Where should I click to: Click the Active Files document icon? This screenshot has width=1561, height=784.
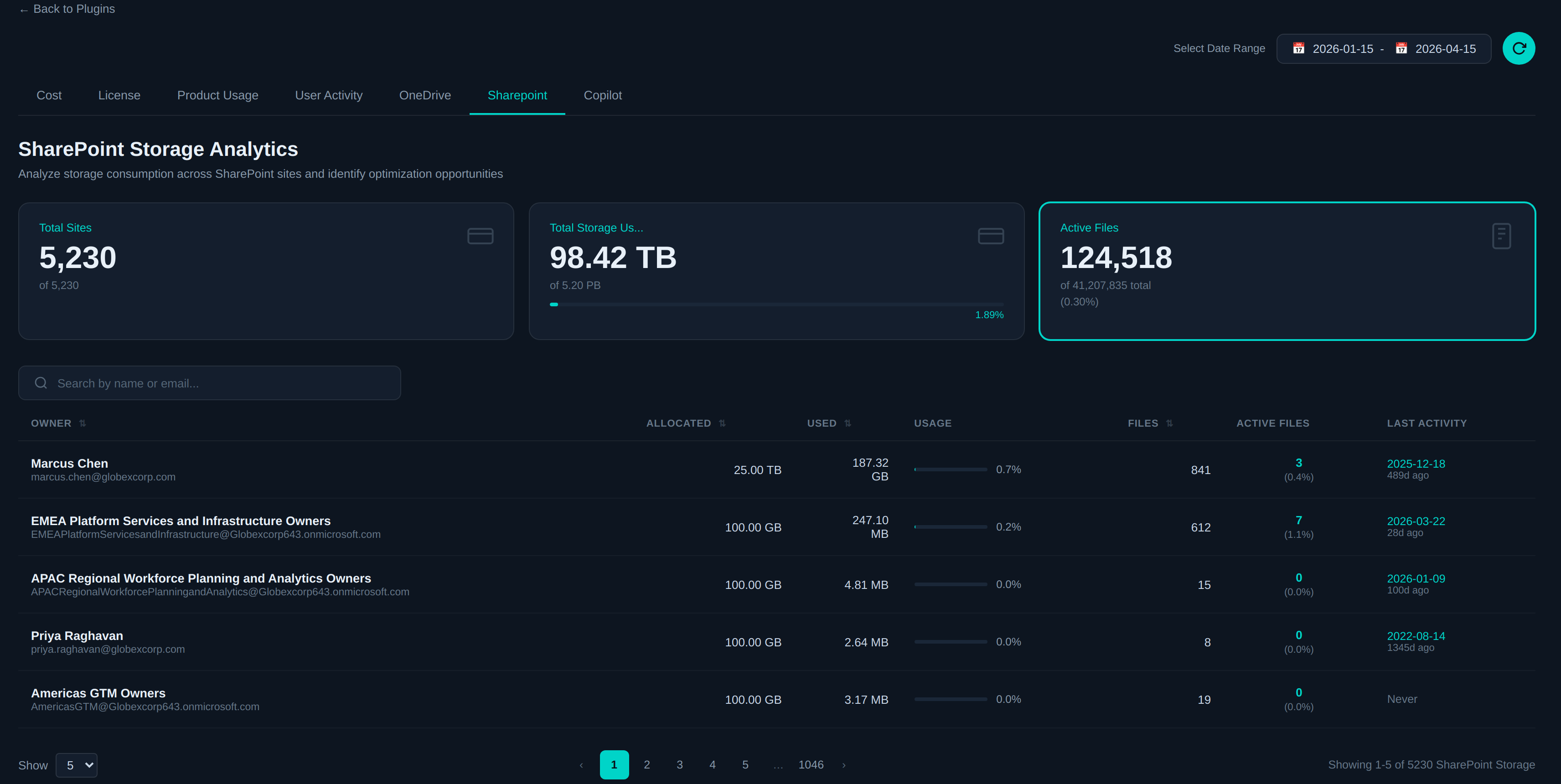click(x=1502, y=236)
